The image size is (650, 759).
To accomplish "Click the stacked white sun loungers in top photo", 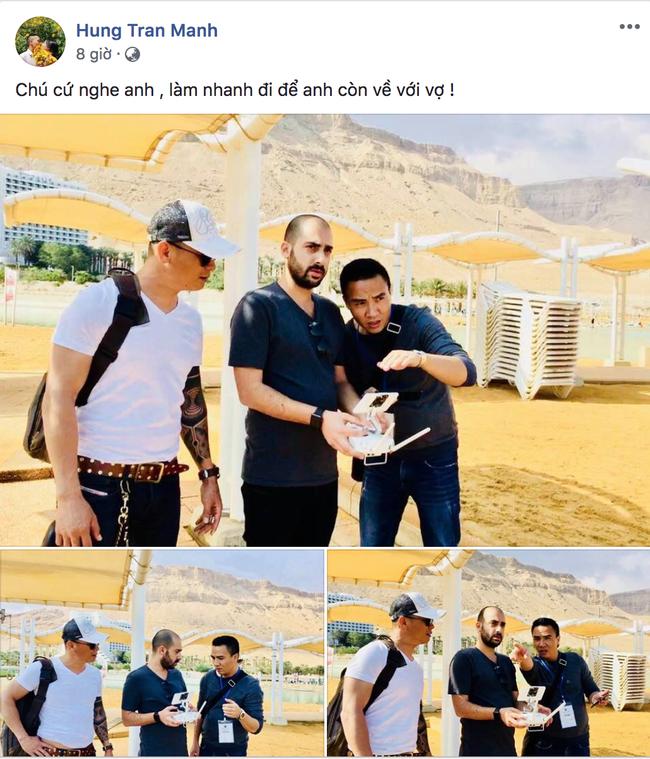I will coord(530,339).
